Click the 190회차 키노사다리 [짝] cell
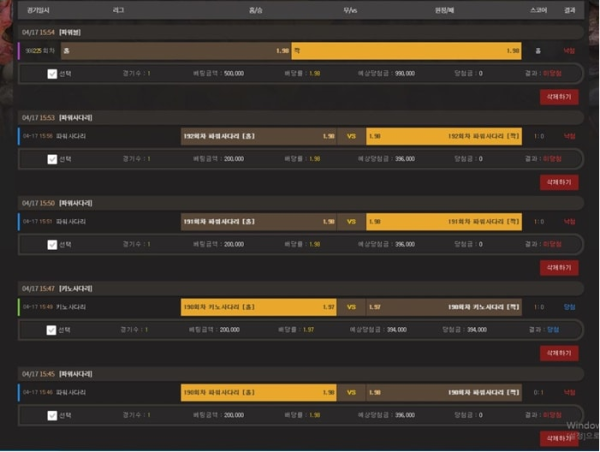The height and width of the screenshot is (452, 600). click(444, 307)
